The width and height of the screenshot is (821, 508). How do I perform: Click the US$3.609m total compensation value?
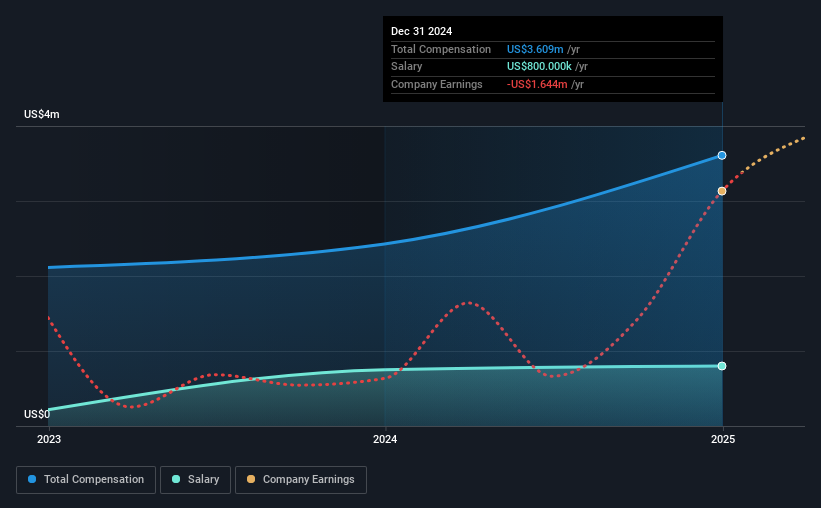pos(535,49)
